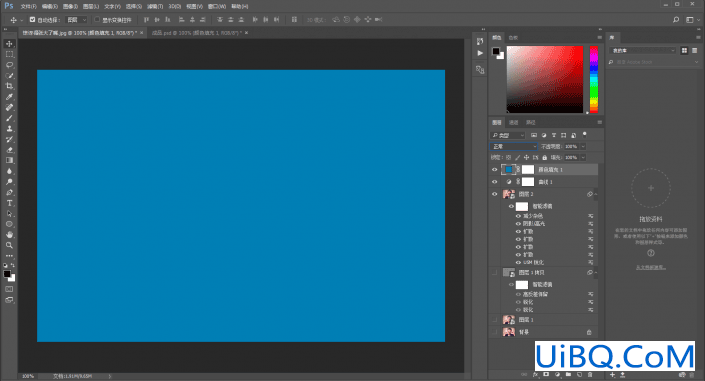Open the Actions panel play icon
The image size is (705, 381).
click(x=480, y=53)
